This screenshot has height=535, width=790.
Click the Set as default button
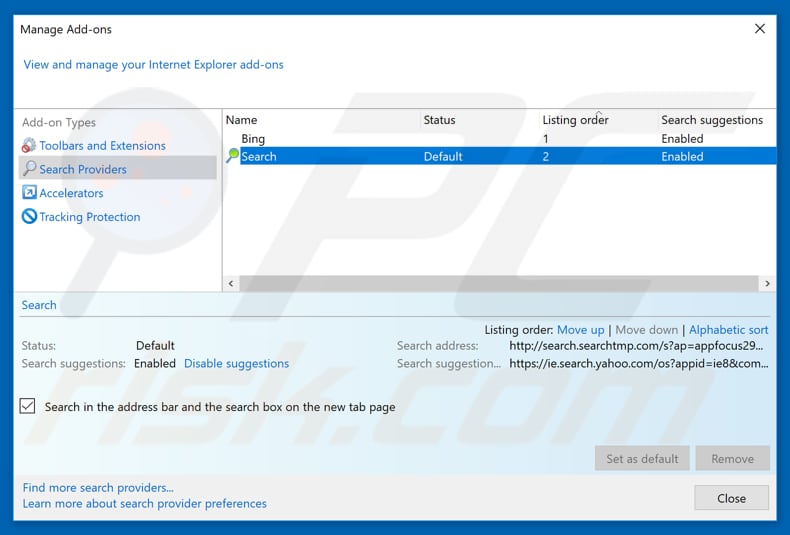[642, 458]
